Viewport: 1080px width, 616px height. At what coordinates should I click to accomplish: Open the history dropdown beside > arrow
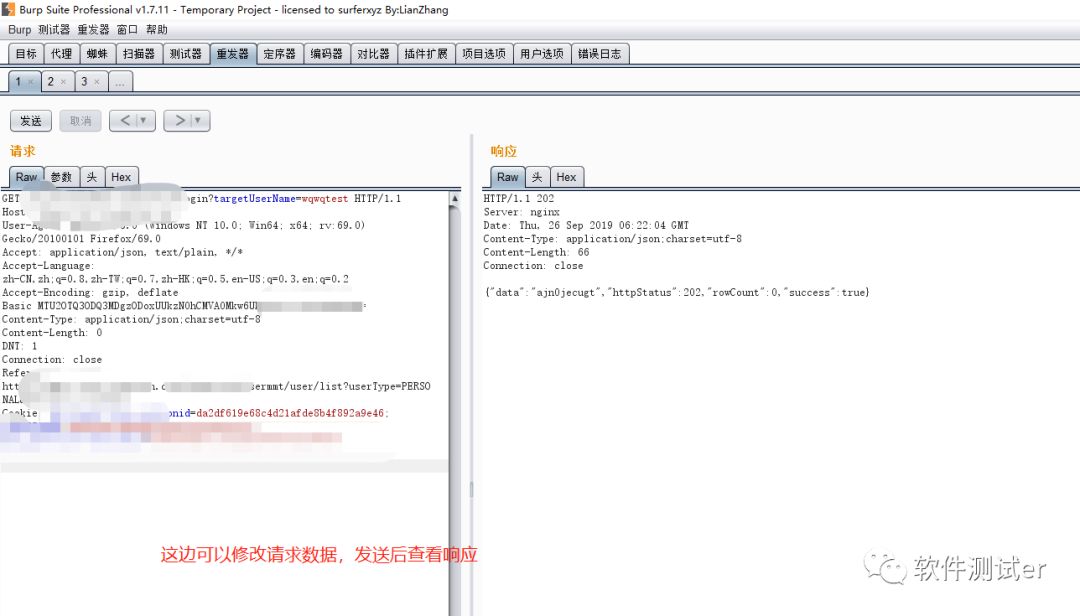click(198, 121)
